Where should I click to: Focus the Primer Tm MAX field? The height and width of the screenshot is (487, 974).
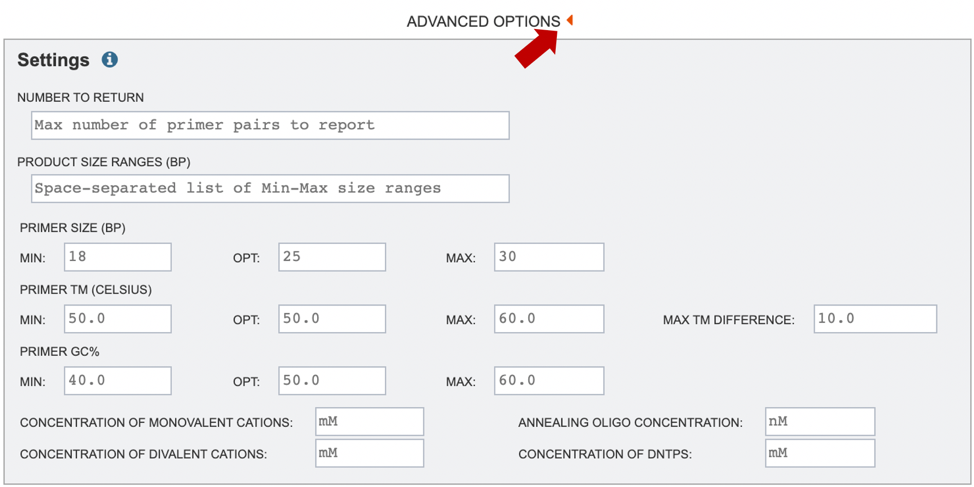(549, 319)
